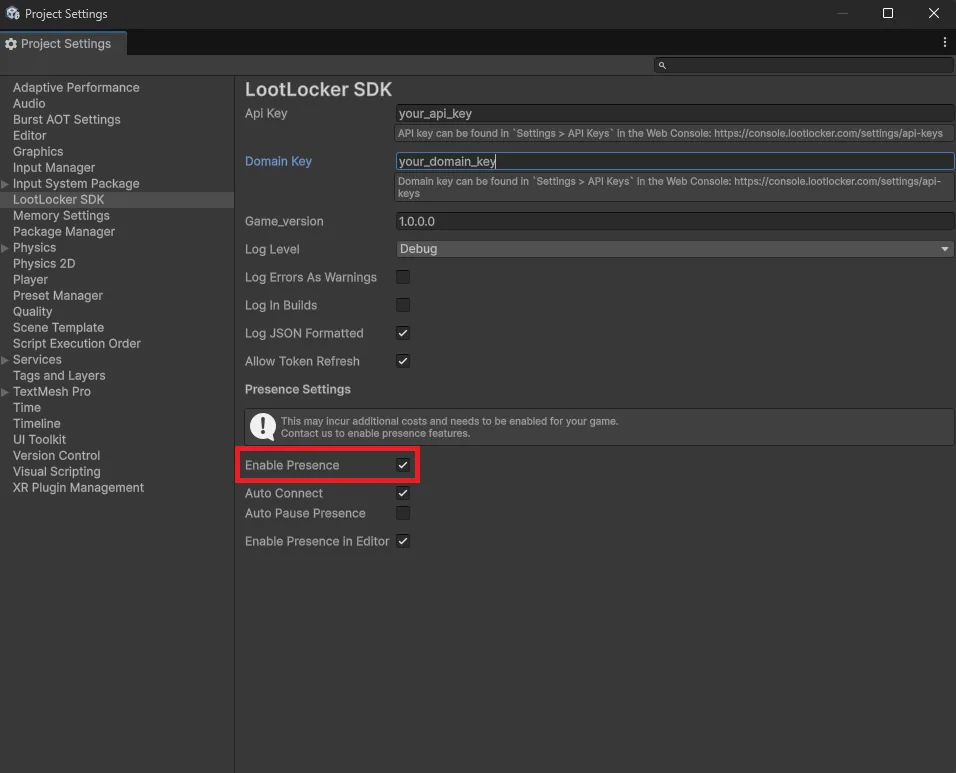Open XR Plugin Management settings

click(x=78, y=488)
